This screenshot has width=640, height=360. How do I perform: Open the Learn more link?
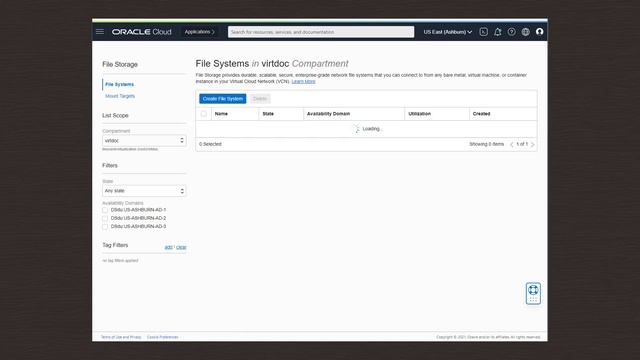click(303, 82)
